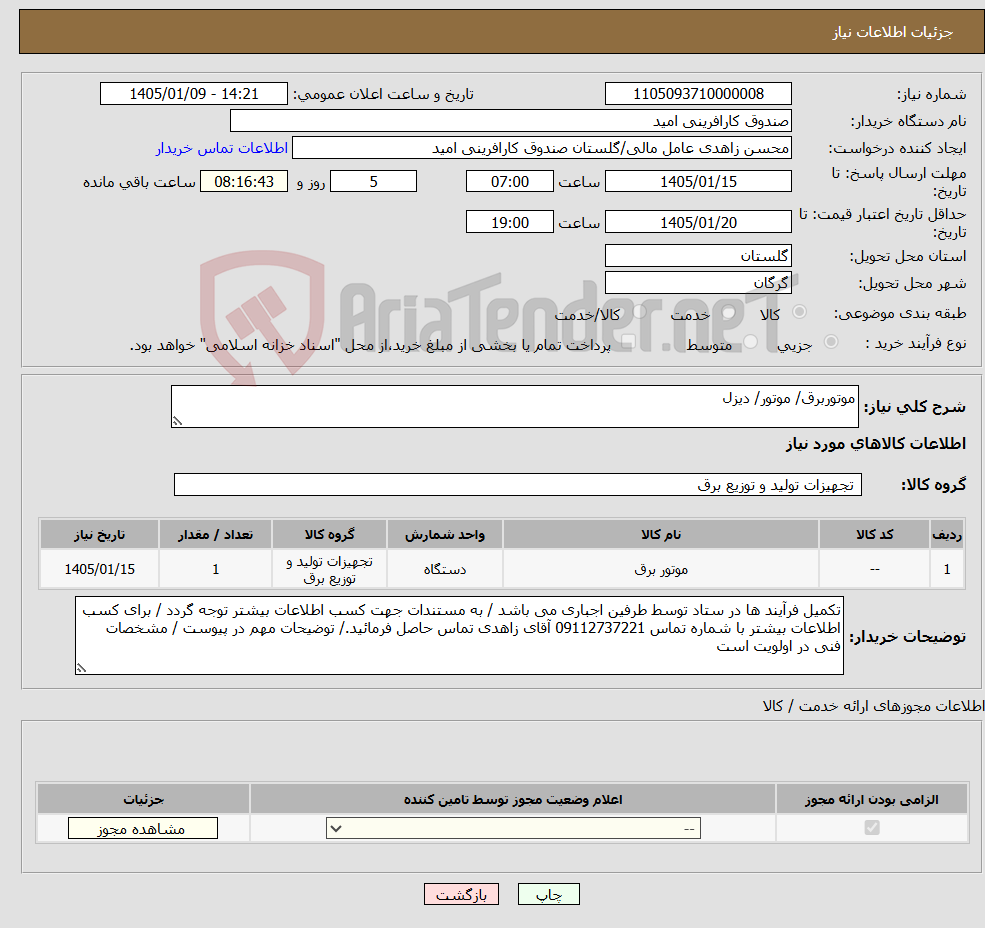Select the کالا/خدمت radio button
This screenshot has height=928, width=985.
[639, 311]
